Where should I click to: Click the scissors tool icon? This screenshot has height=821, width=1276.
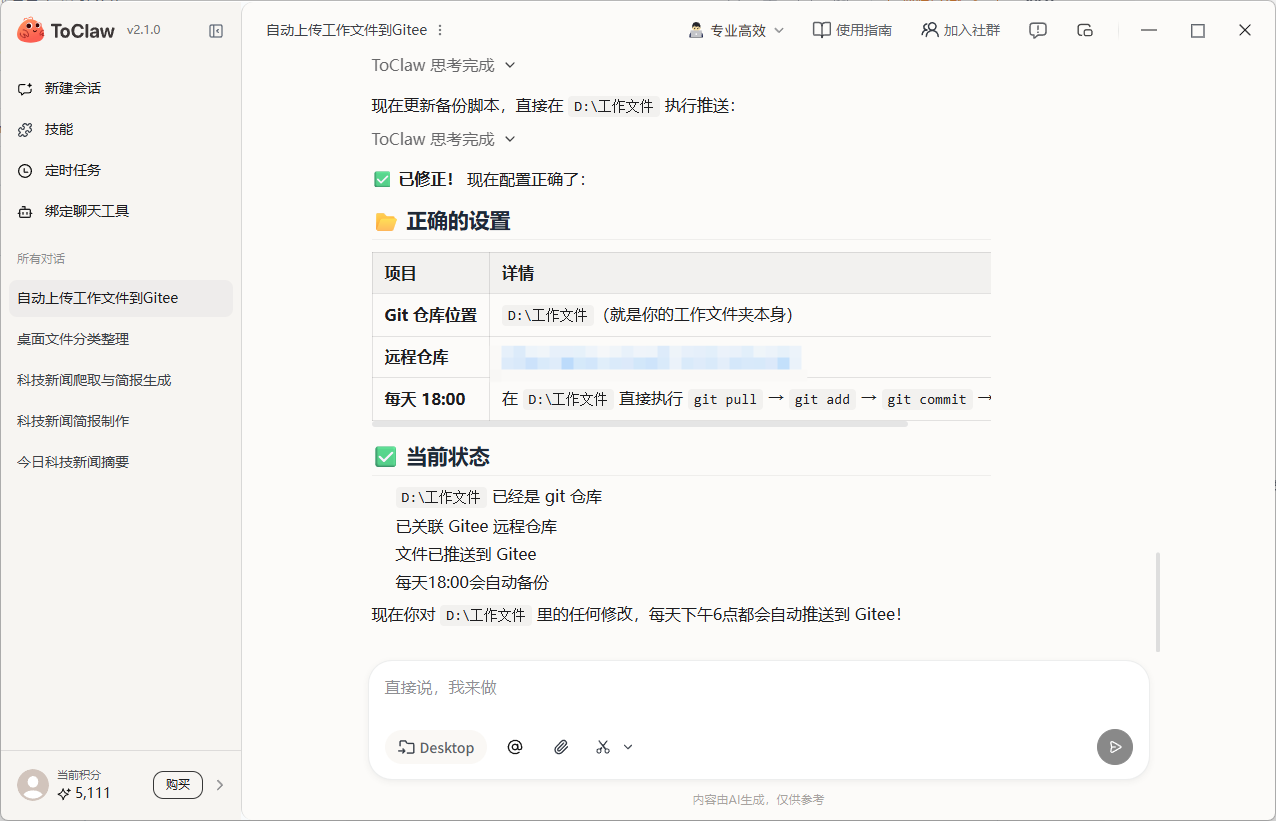[x=603, y=747]
